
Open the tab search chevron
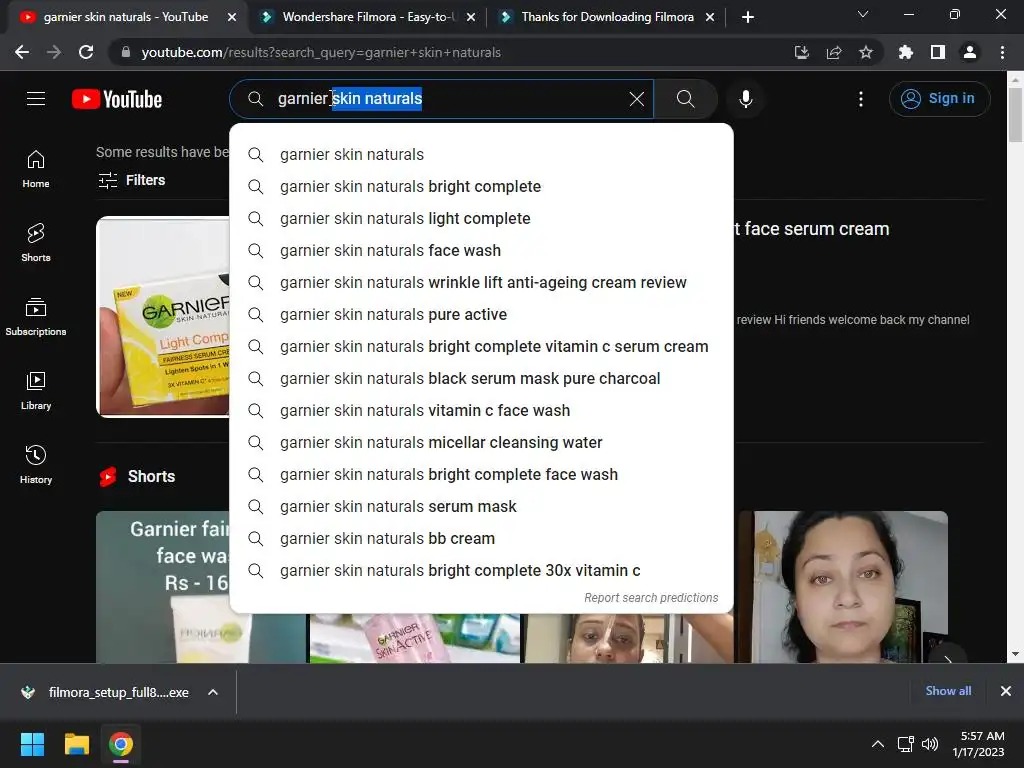pyautogui.click(x=863, y=14)
